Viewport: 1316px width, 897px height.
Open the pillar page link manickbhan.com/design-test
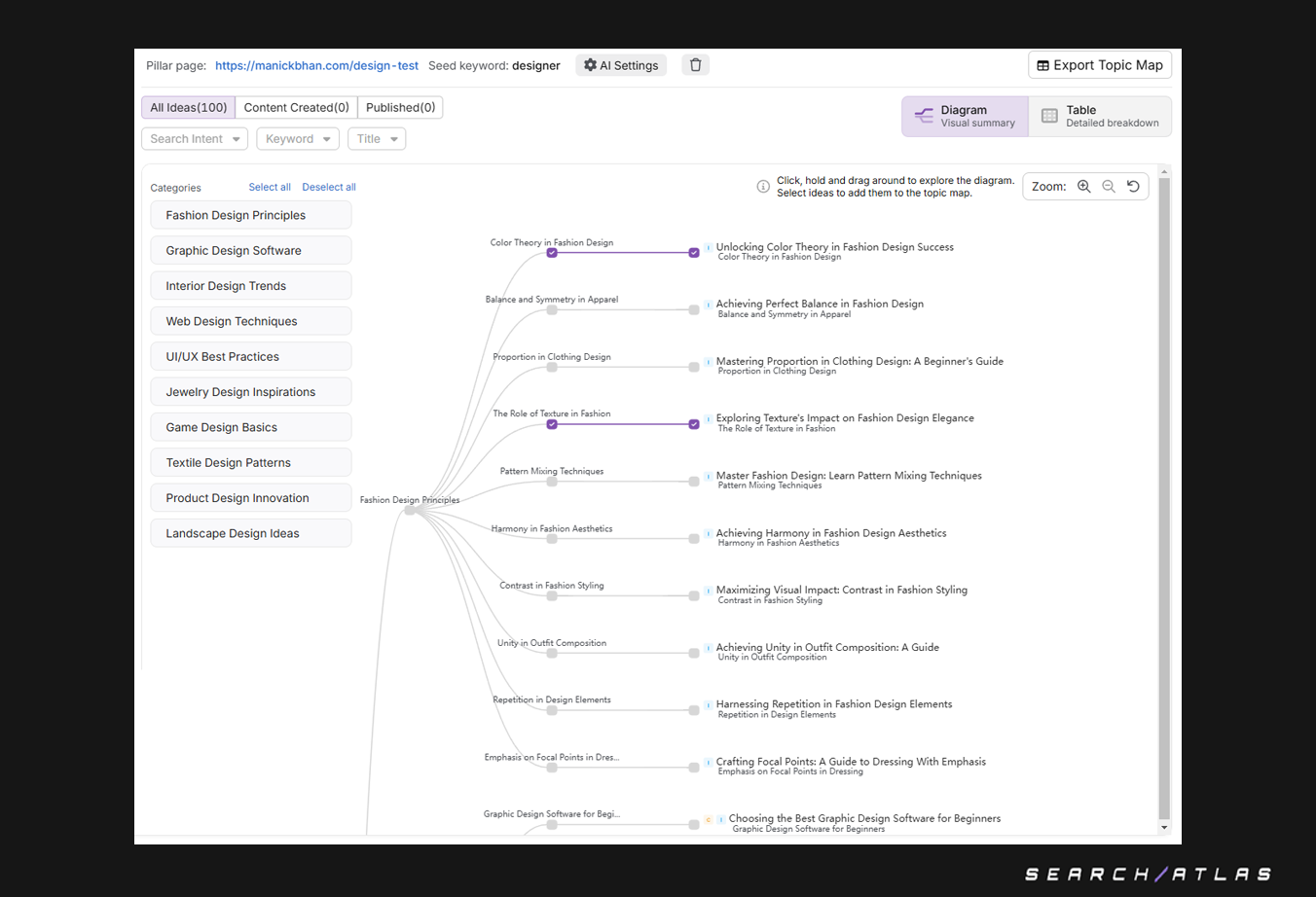pyautogui.click(x=316, y=65)
